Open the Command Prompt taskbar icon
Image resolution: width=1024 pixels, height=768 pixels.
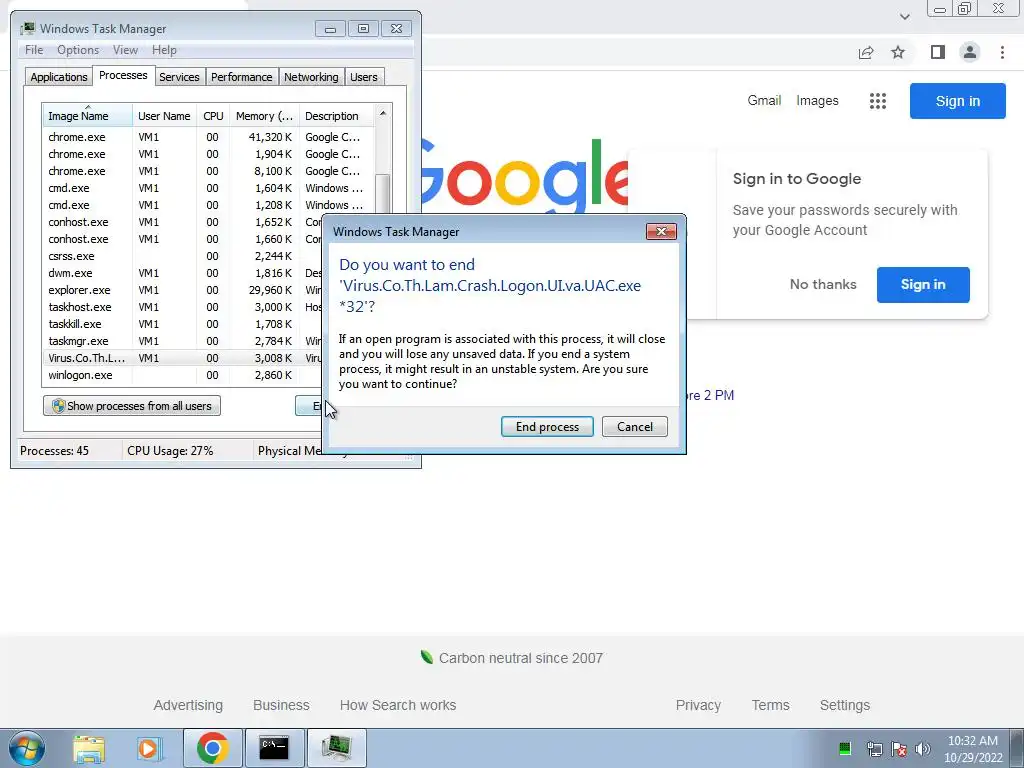[274, 748]
